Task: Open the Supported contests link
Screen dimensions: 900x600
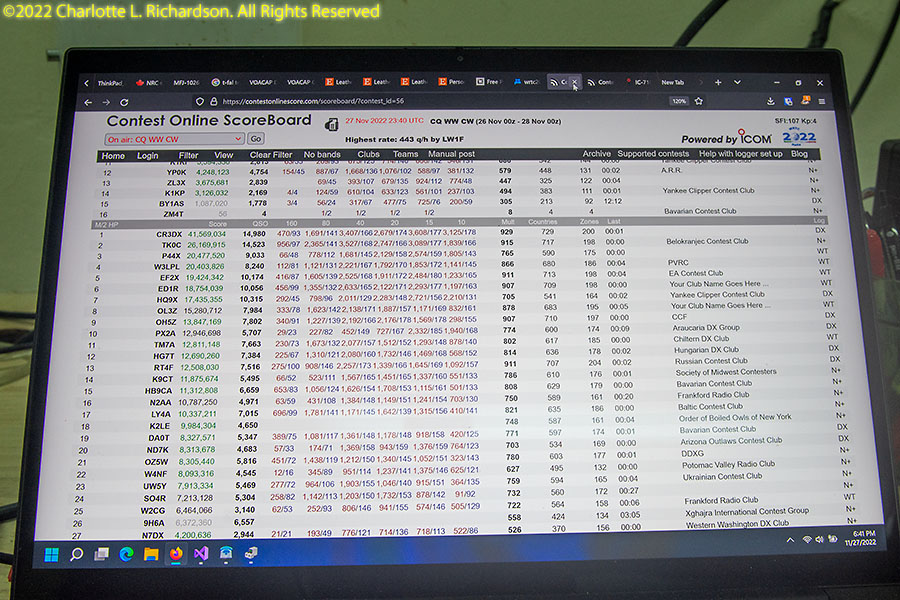Action: 652,154
